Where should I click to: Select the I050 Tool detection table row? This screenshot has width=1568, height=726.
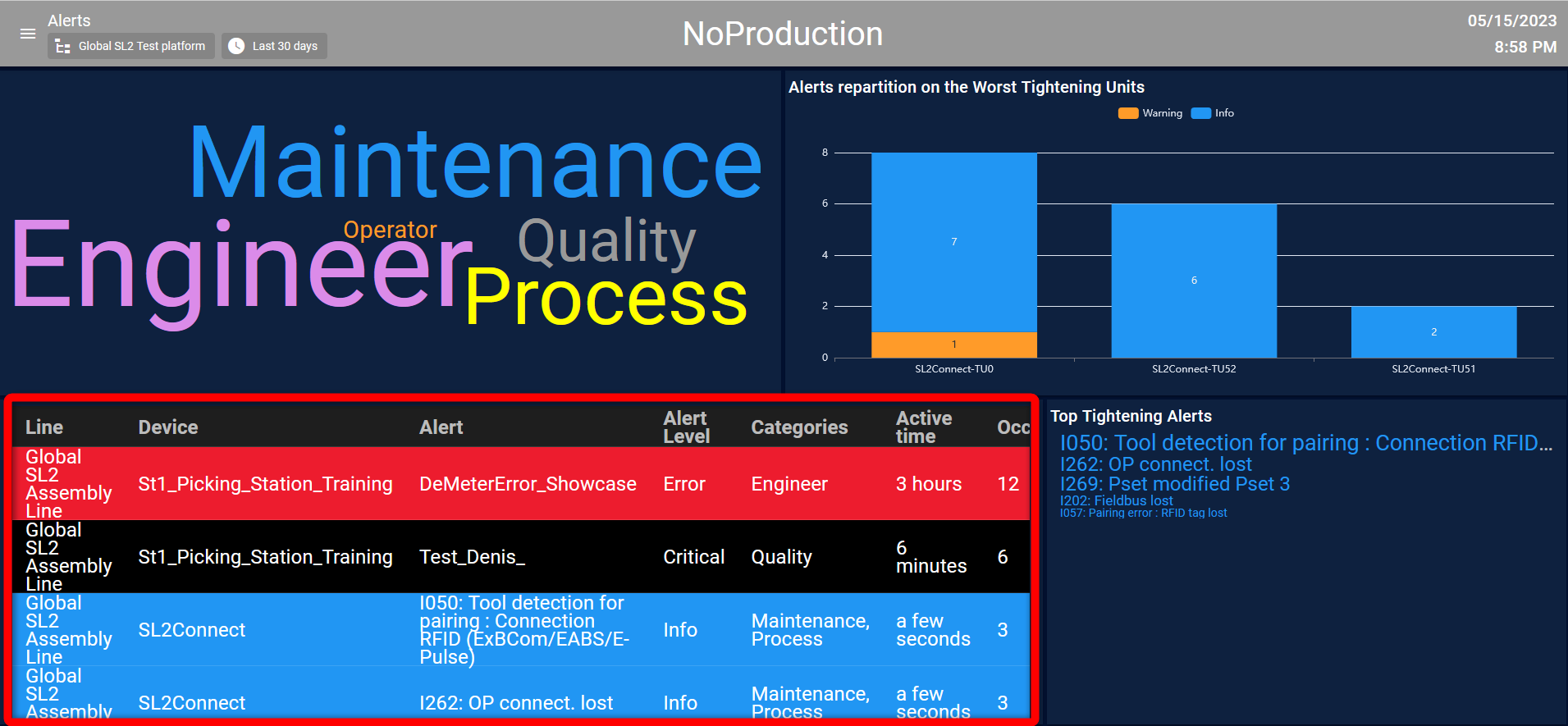tap(521, 630)
